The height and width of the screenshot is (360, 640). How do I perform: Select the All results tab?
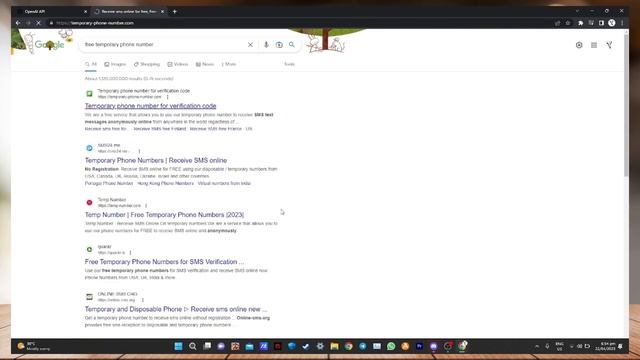tap(91, 64)
